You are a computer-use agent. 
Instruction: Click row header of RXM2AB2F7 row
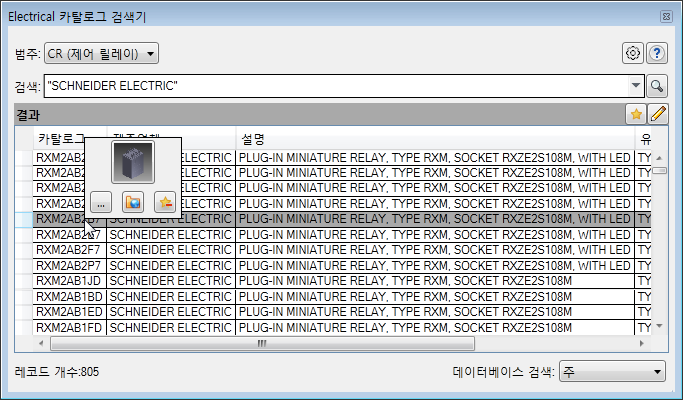[x=24, y=250]
